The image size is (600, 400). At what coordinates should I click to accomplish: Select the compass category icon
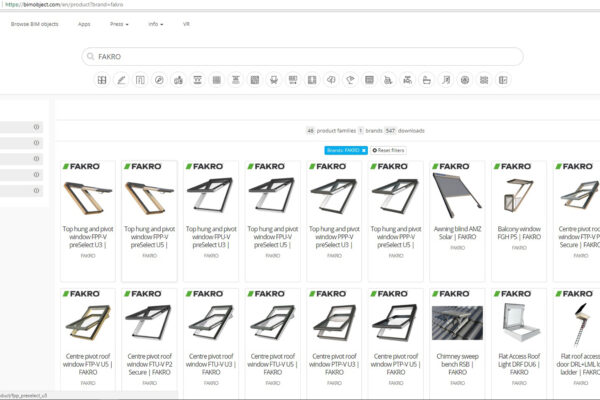(x=159, y=80)
